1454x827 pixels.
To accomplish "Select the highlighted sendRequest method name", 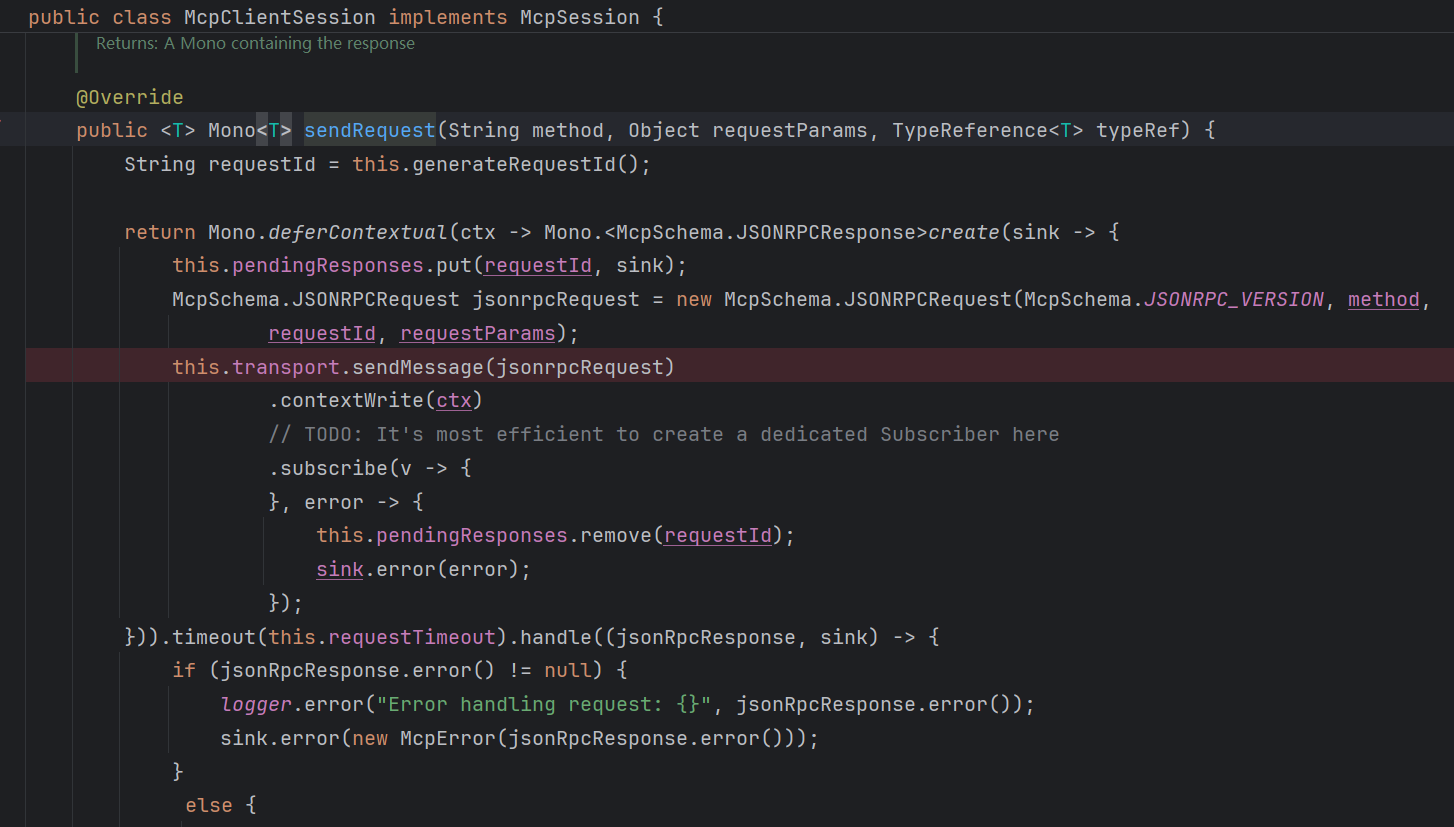I will 370,130.
